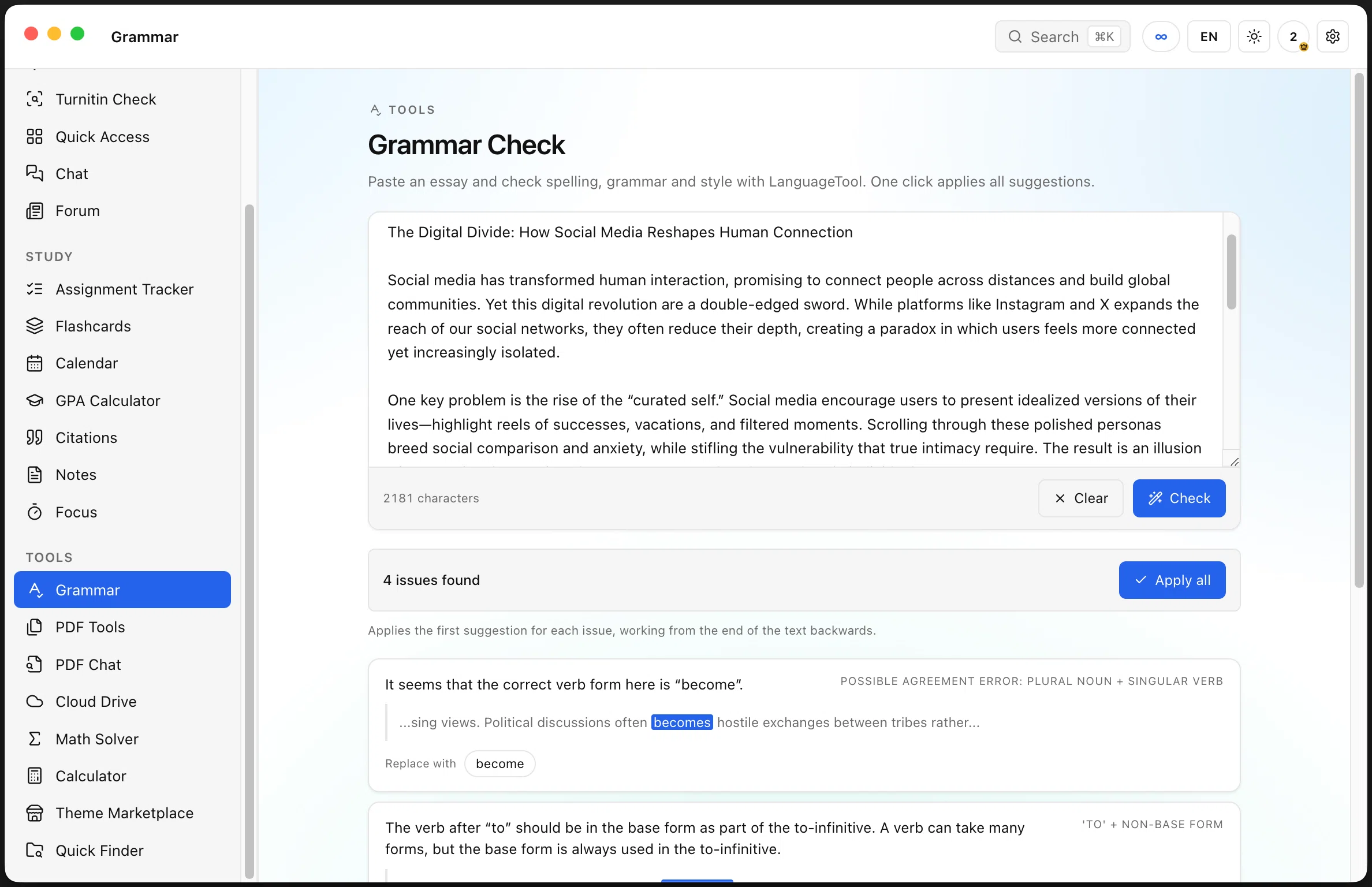Open Citations
Image resolution: width=1372 pixels, height=887 pixels.
[122, 438]
